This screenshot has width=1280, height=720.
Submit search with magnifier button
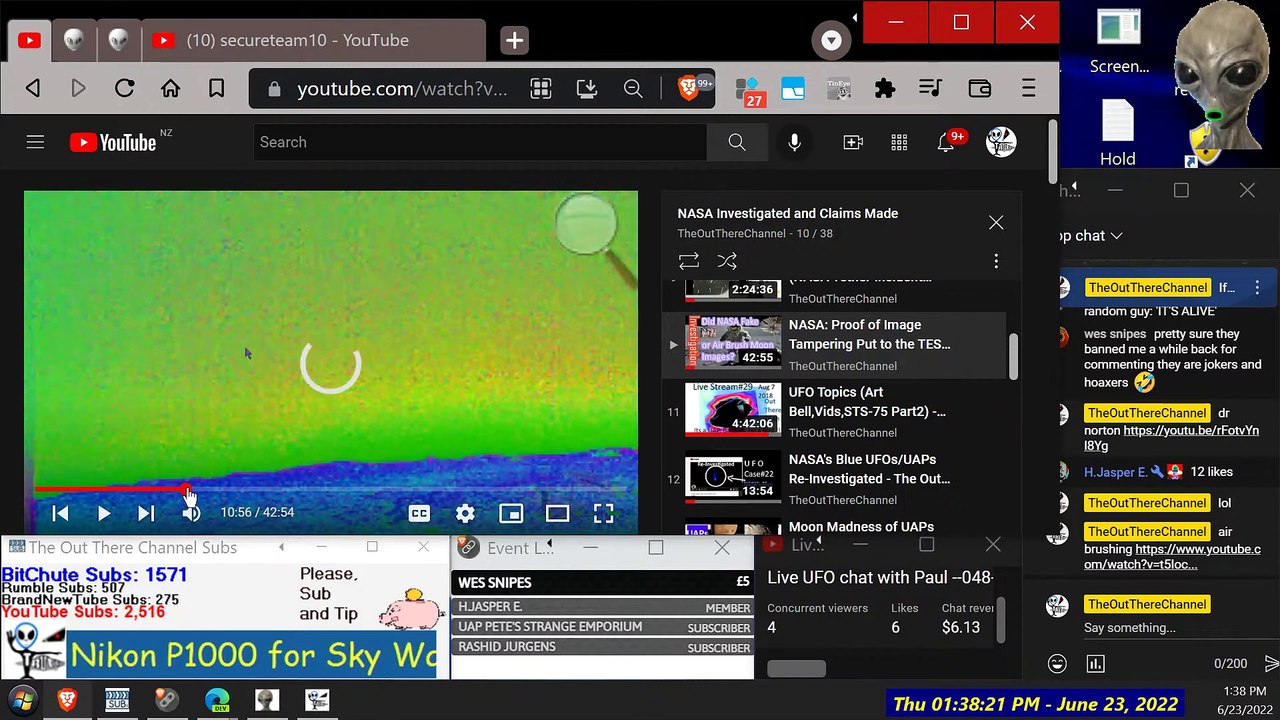[x=737, y=142]
